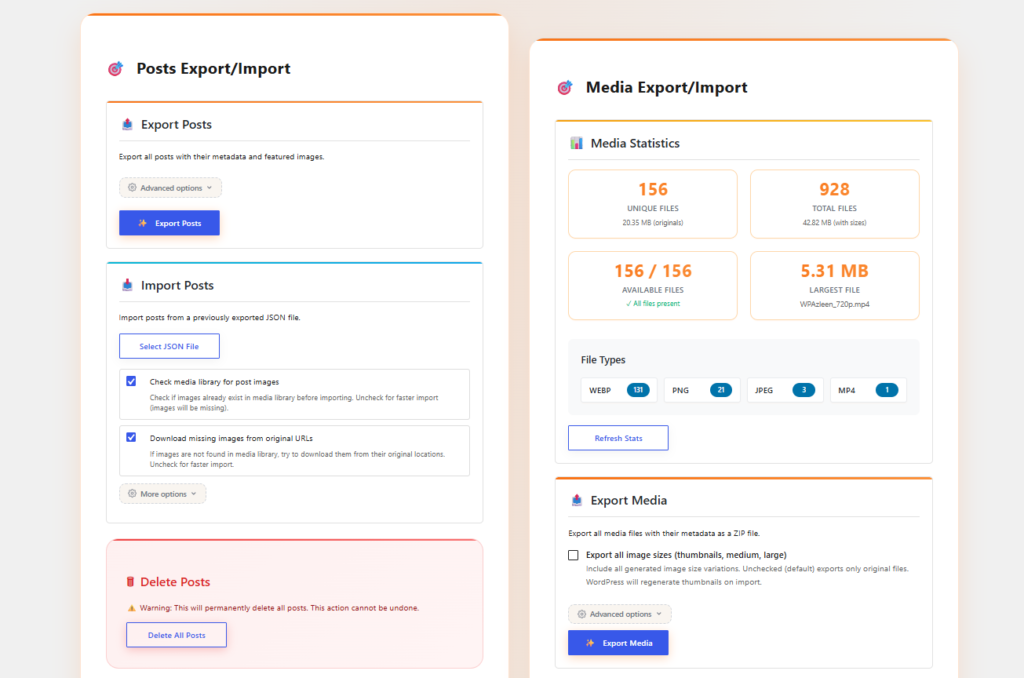1024x678 pixels.
Task: Click the blue Export Media button
Action: (x=618, y=643)
